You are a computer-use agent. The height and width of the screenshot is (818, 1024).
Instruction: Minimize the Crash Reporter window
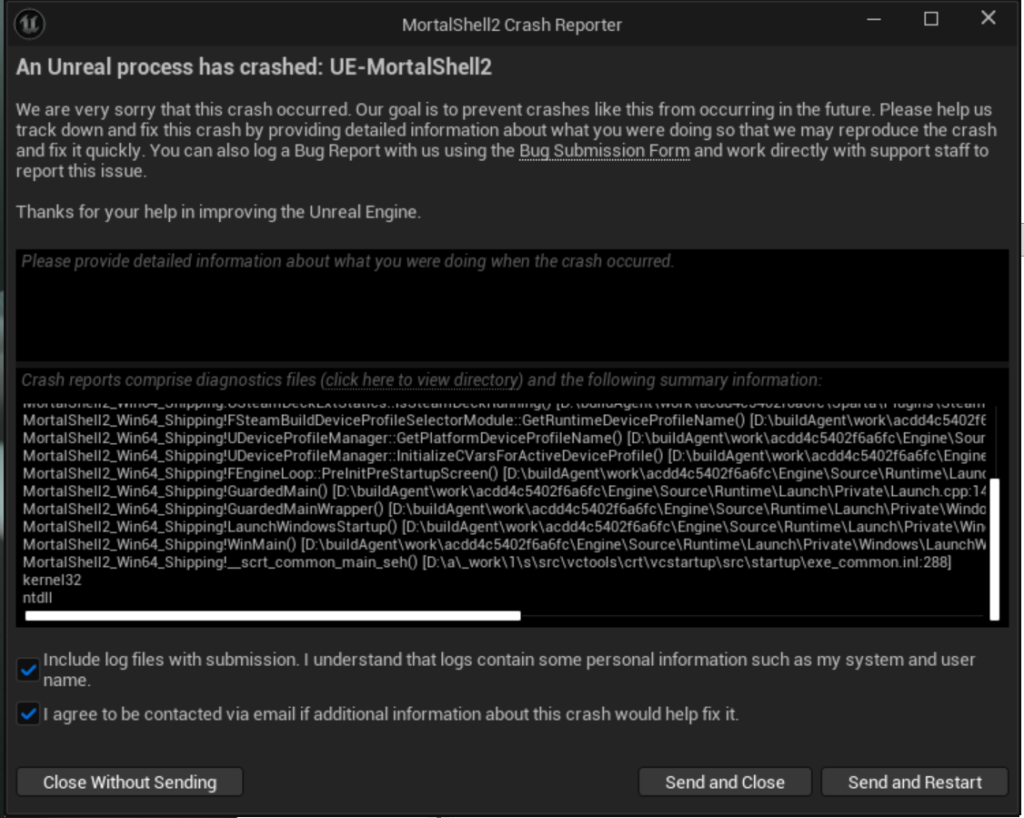pos(874,19)
